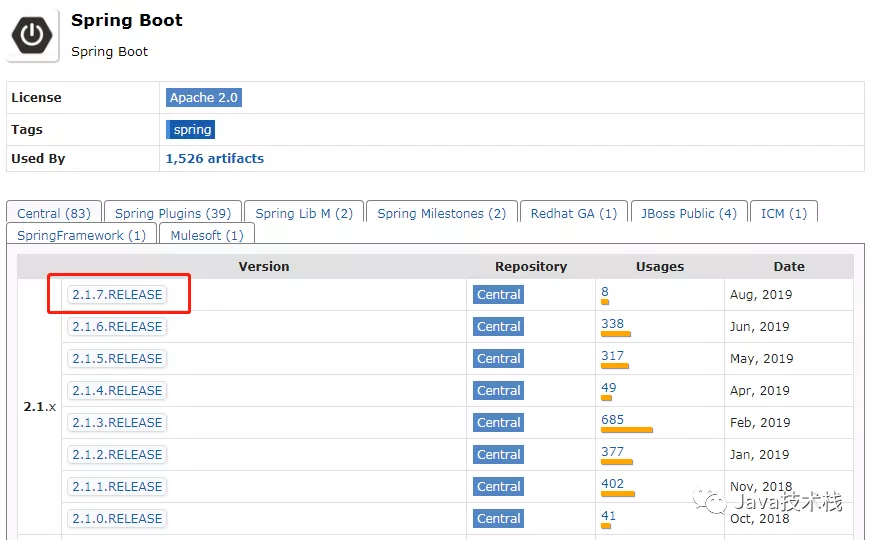Open the SpringFramework (1) tab
Viewport: 871px width, 540px height.
tap(81, 235)
